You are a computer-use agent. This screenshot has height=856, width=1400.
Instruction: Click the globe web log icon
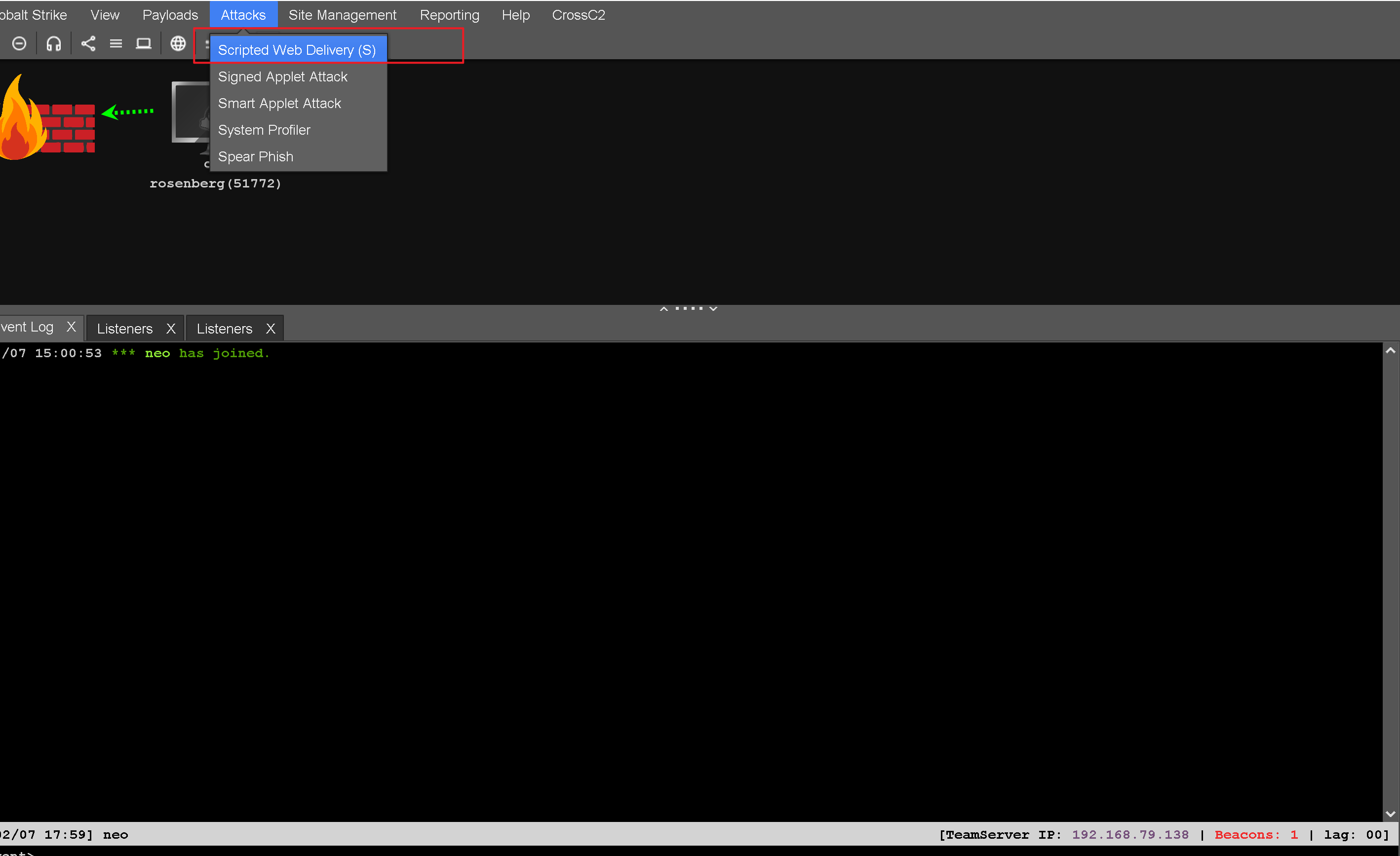click(x=178, y=43)
